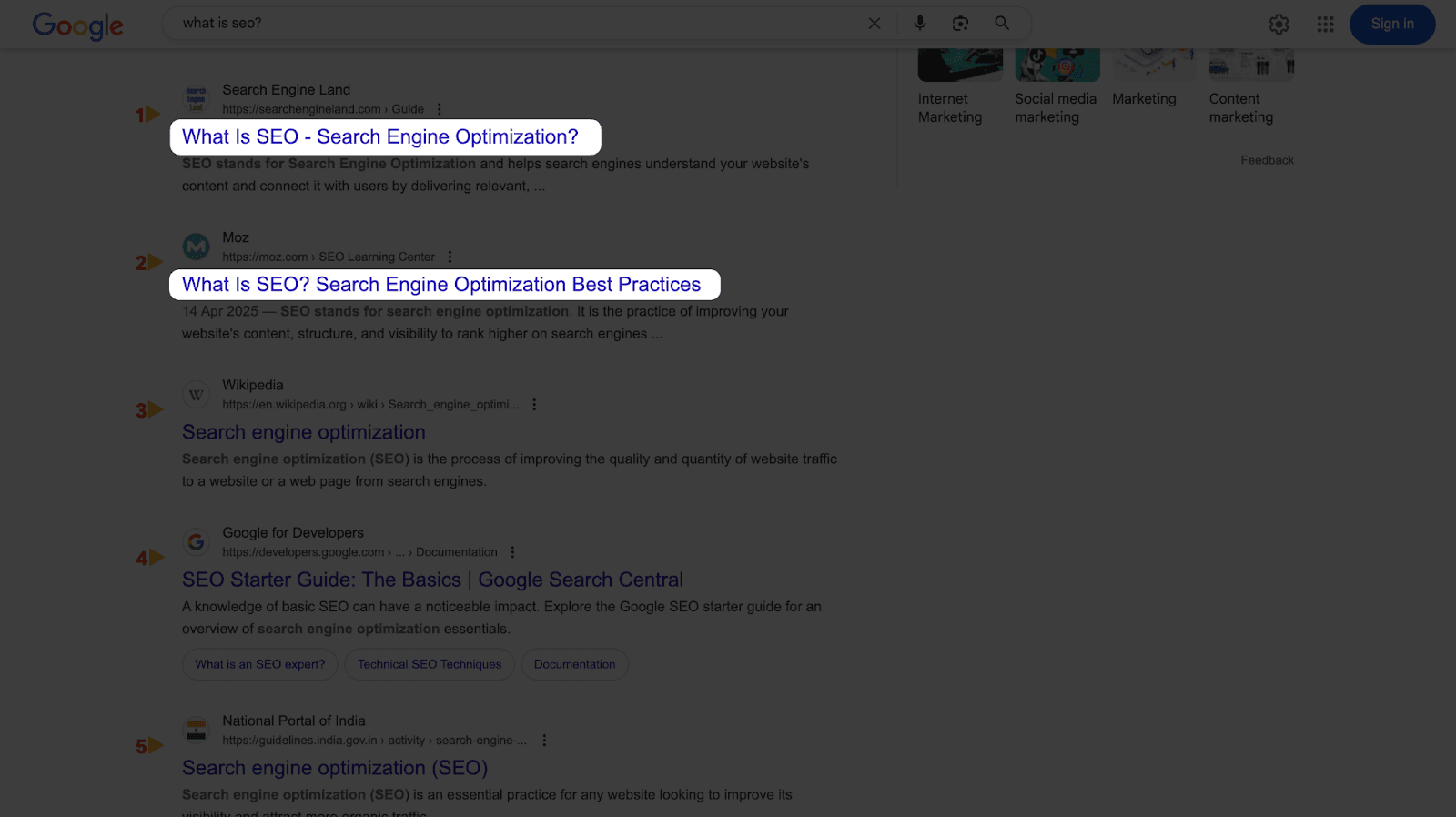Image resolution: width=1456 pixels, height=817 pixels.
Task: Open the 'Search engine optimization' Wikipedia result
Action: point(304,432)
